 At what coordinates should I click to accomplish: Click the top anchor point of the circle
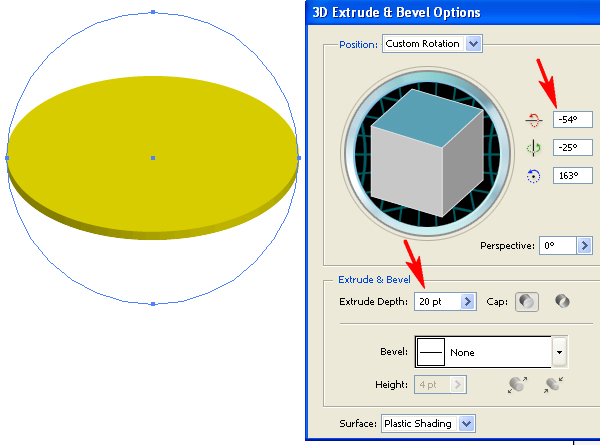[x=153, y=12]
